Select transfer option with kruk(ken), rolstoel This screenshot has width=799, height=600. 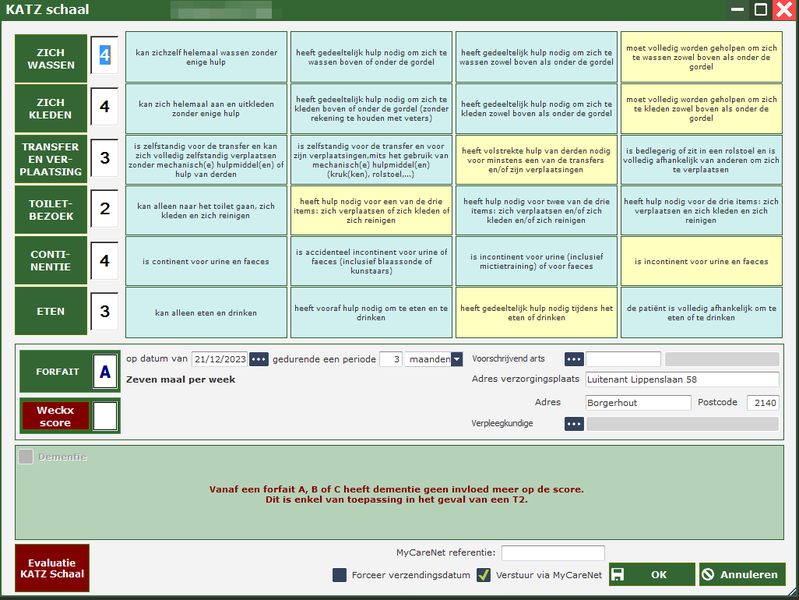371,160
